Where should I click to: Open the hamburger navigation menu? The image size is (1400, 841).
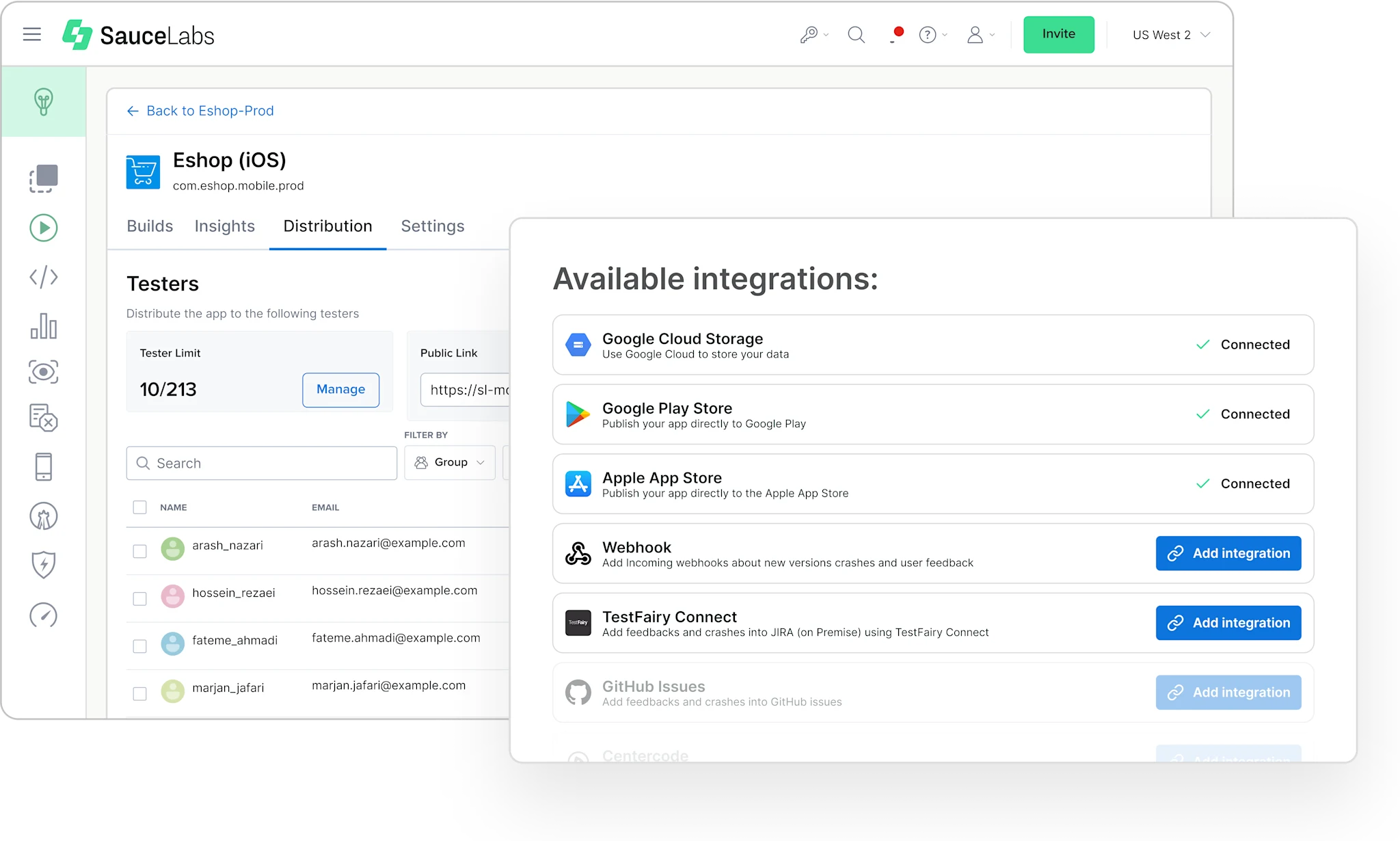(32, 34)
